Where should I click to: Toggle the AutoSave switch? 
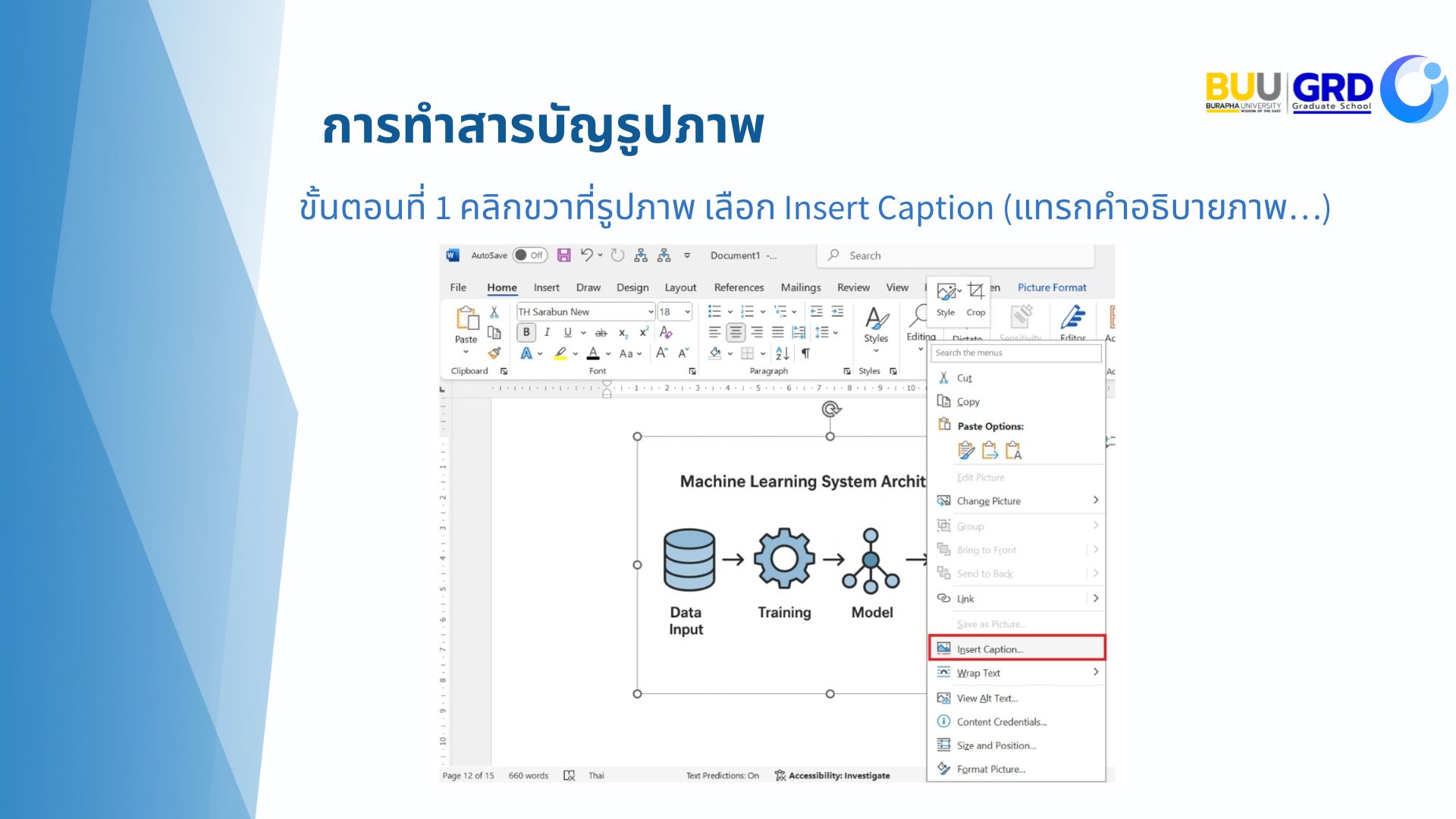529,256
